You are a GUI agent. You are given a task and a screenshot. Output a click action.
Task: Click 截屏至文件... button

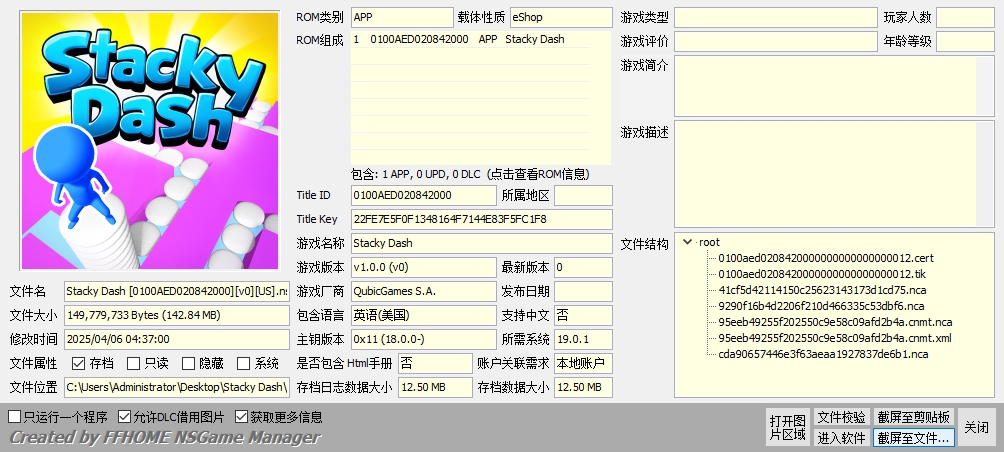point(914,437)
